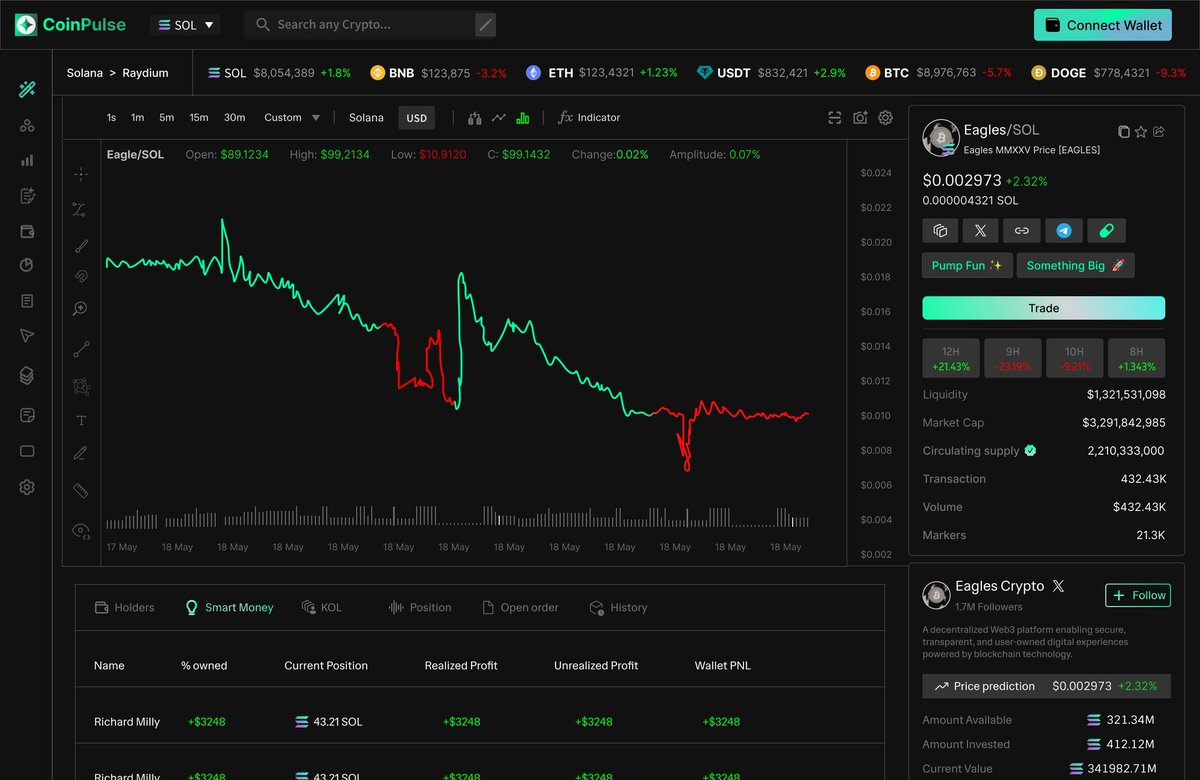Select BTC in the ticker strip
The height and width of the screenshot is (780, 1200).
938,73
